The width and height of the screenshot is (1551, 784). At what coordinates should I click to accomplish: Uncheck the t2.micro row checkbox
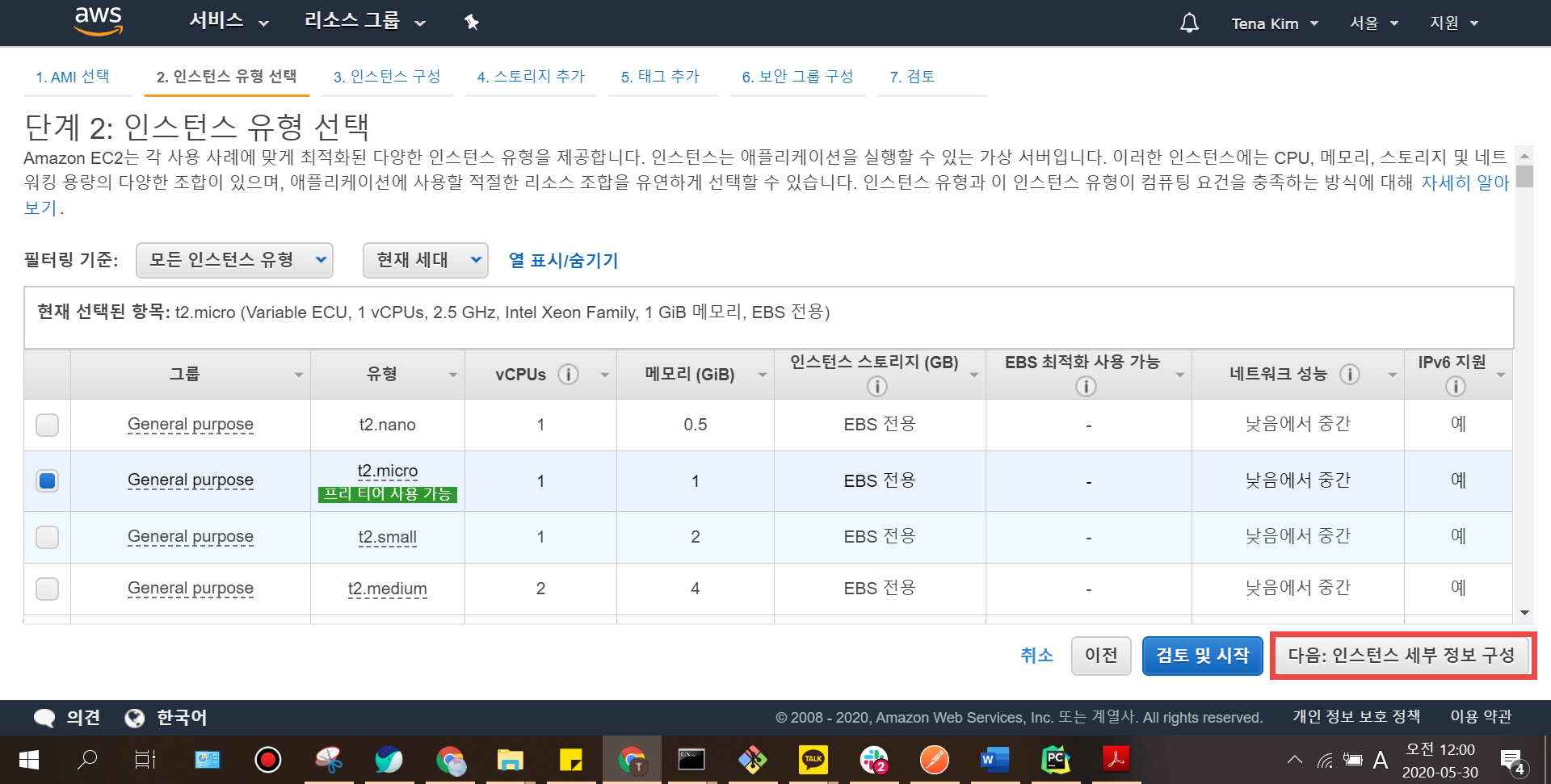pyautogui.click(x=48, y=481)
